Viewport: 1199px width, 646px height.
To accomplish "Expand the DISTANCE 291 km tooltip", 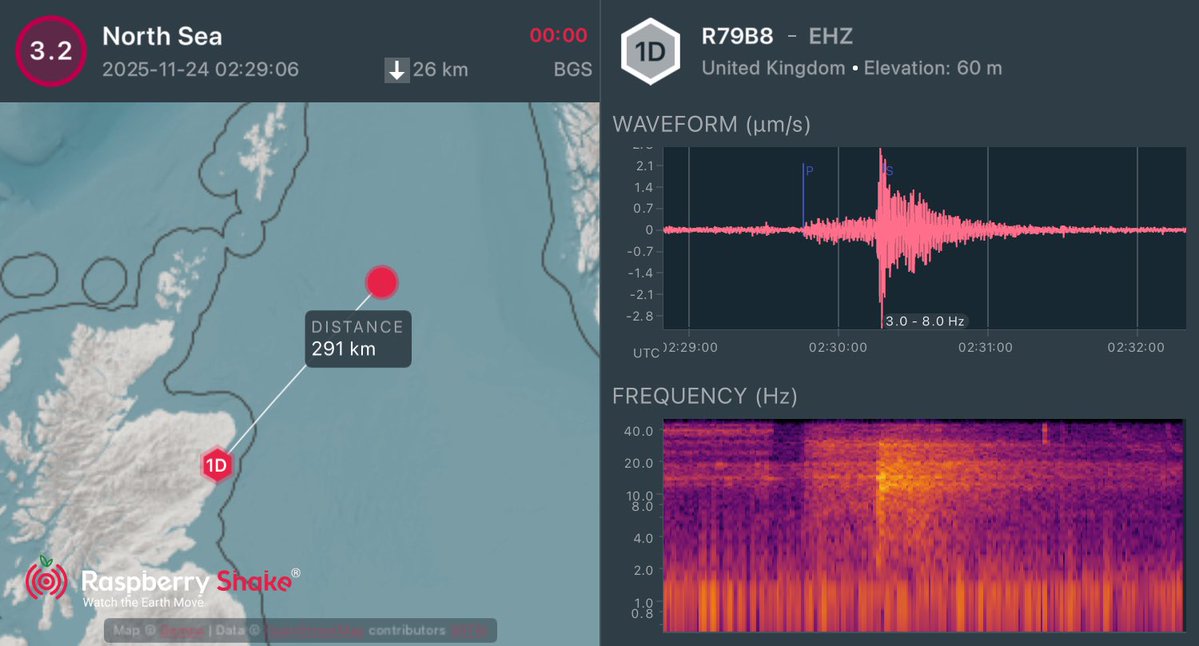I will pyautogui.click(x=357, y=339).
